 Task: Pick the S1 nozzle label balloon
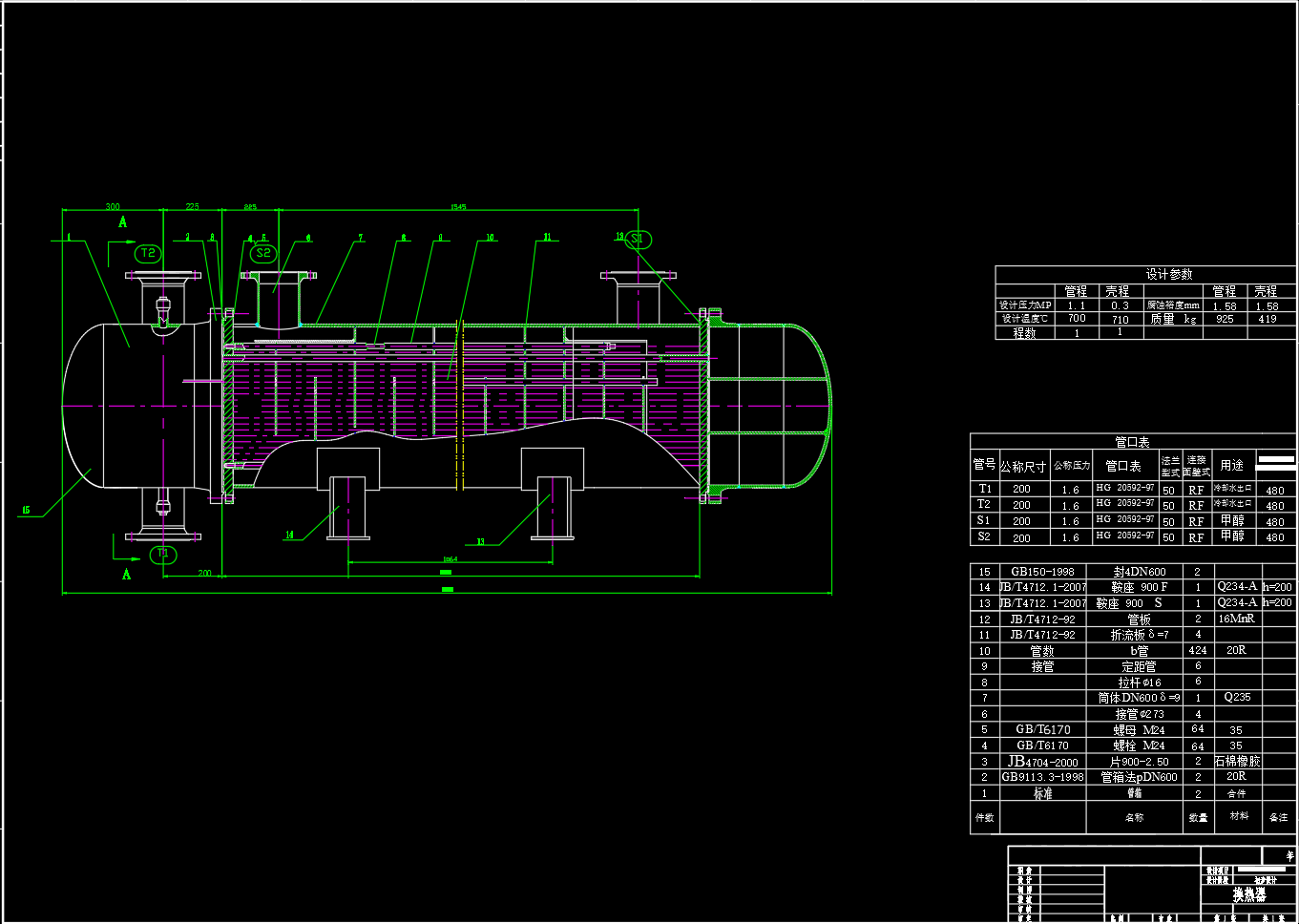pyautogui.click(x=638, y=239)
